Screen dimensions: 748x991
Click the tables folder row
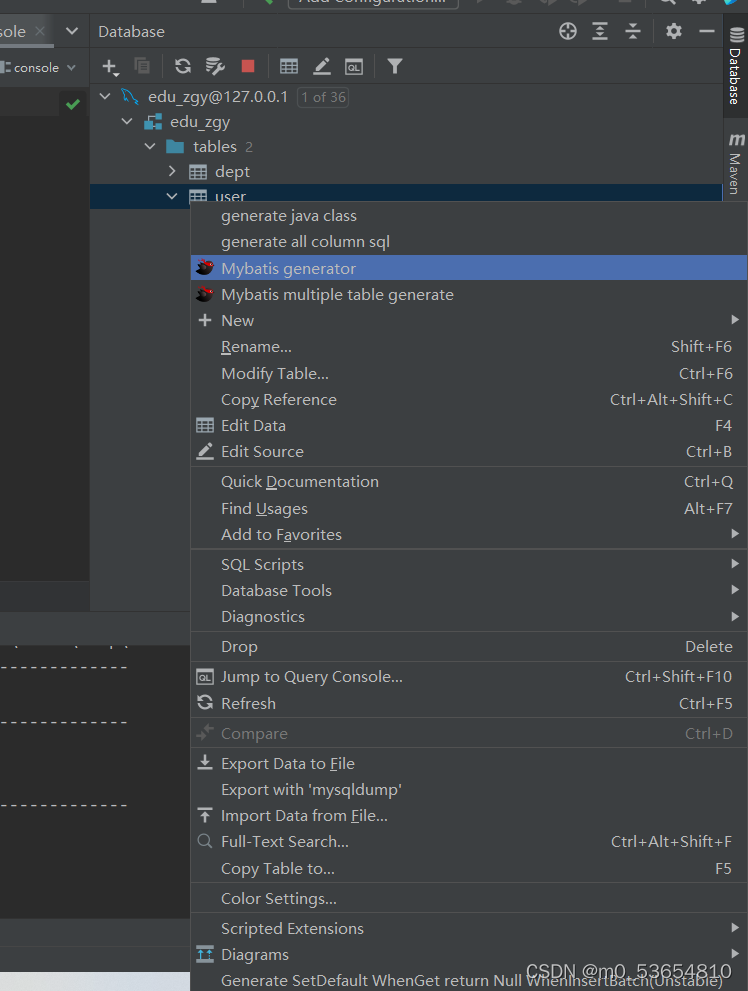(x=406, y=147)
